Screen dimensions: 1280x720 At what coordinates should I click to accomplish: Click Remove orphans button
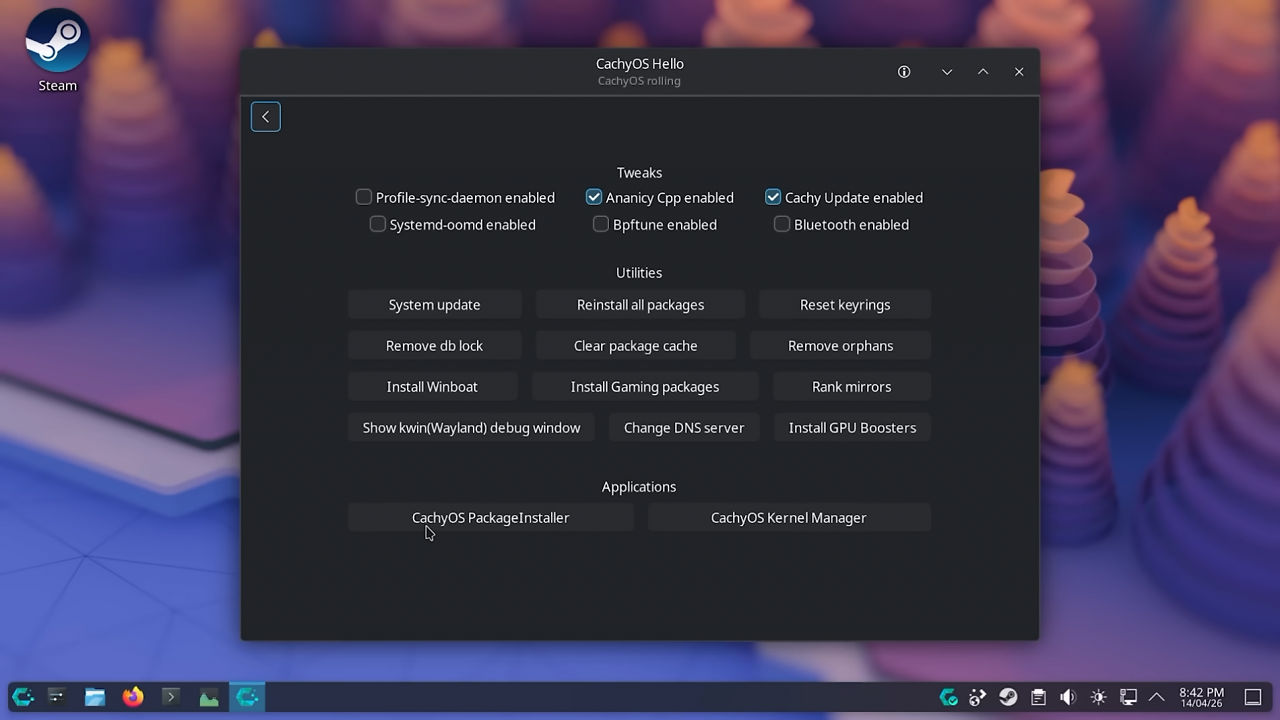[841, 346]
